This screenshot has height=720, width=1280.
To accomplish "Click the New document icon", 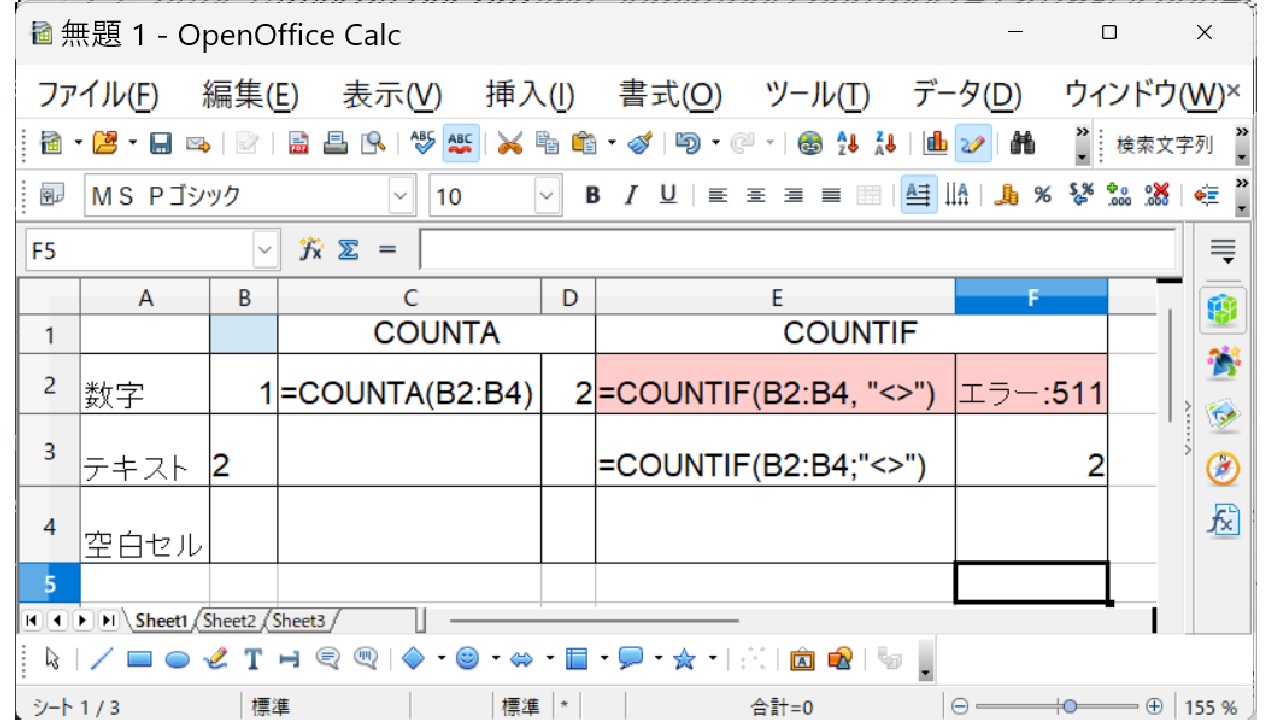I will click(x=50, y=144).
